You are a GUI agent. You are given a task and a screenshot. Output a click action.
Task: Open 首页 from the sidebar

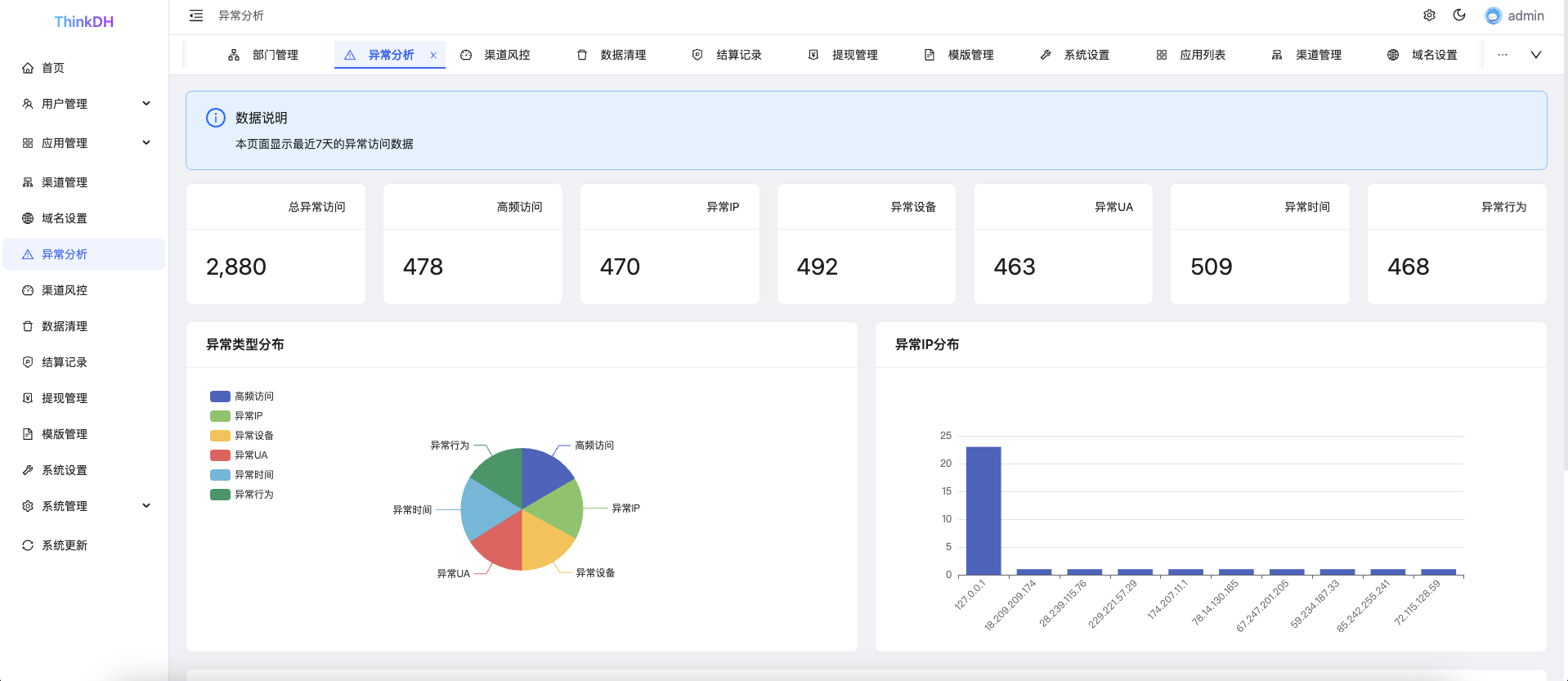click(53, 68)
